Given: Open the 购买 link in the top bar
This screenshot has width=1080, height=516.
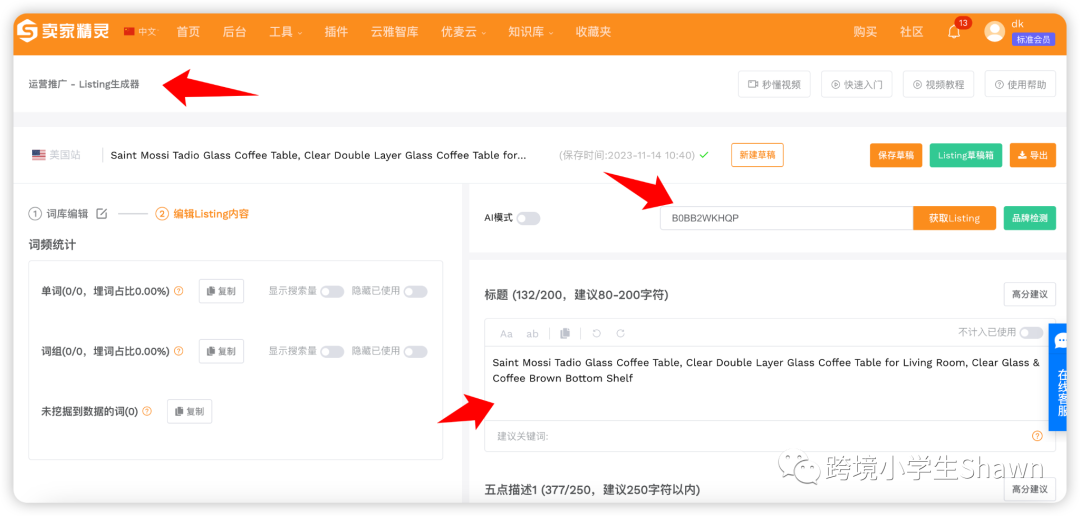Looking at the screenshot, I should pyautogui.click(x=865, y=32).
